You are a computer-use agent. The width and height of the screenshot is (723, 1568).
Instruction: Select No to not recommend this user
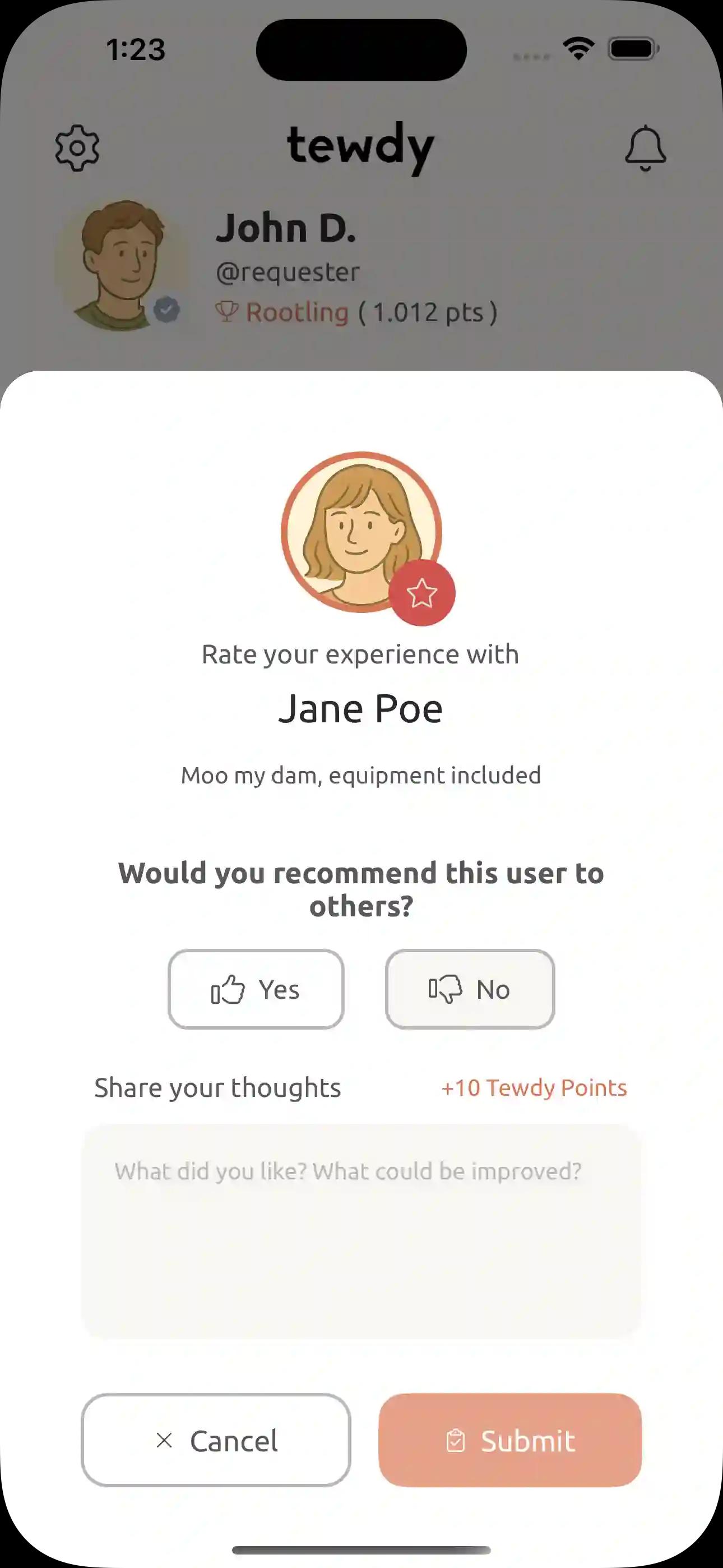pyautogui.click(x=470, y=989)
